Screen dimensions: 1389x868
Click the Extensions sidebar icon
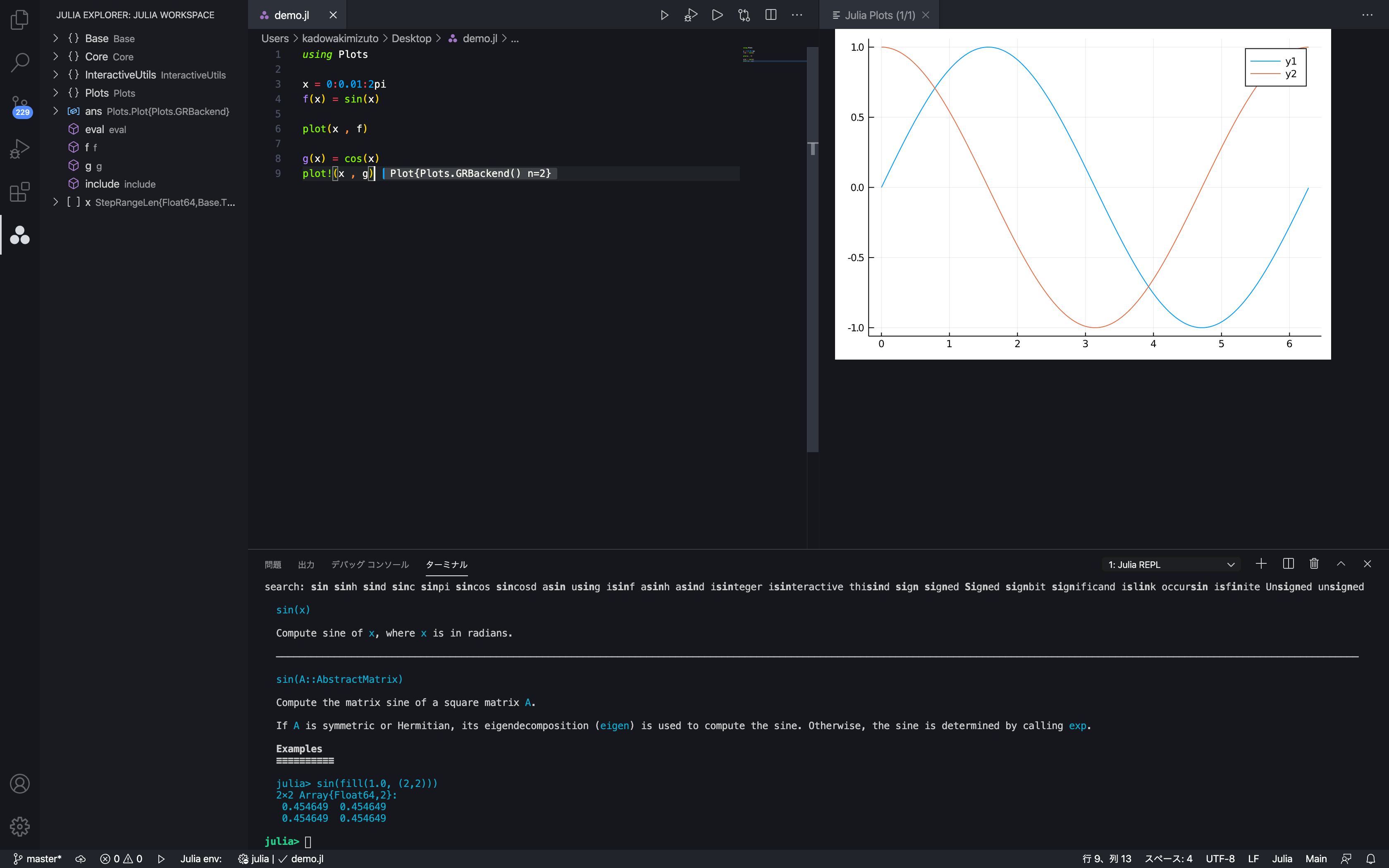[21, 192]
